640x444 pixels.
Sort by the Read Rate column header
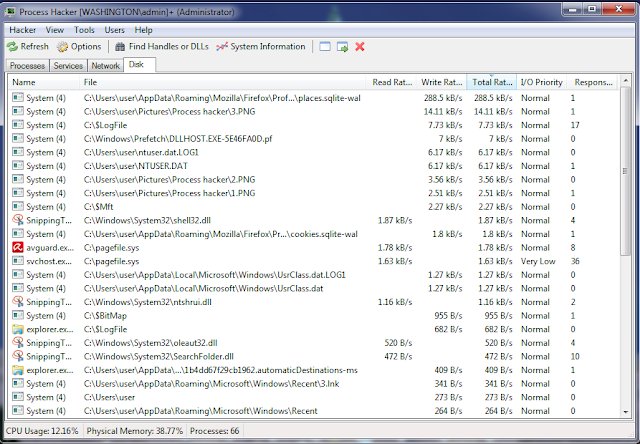coord(391,82)
